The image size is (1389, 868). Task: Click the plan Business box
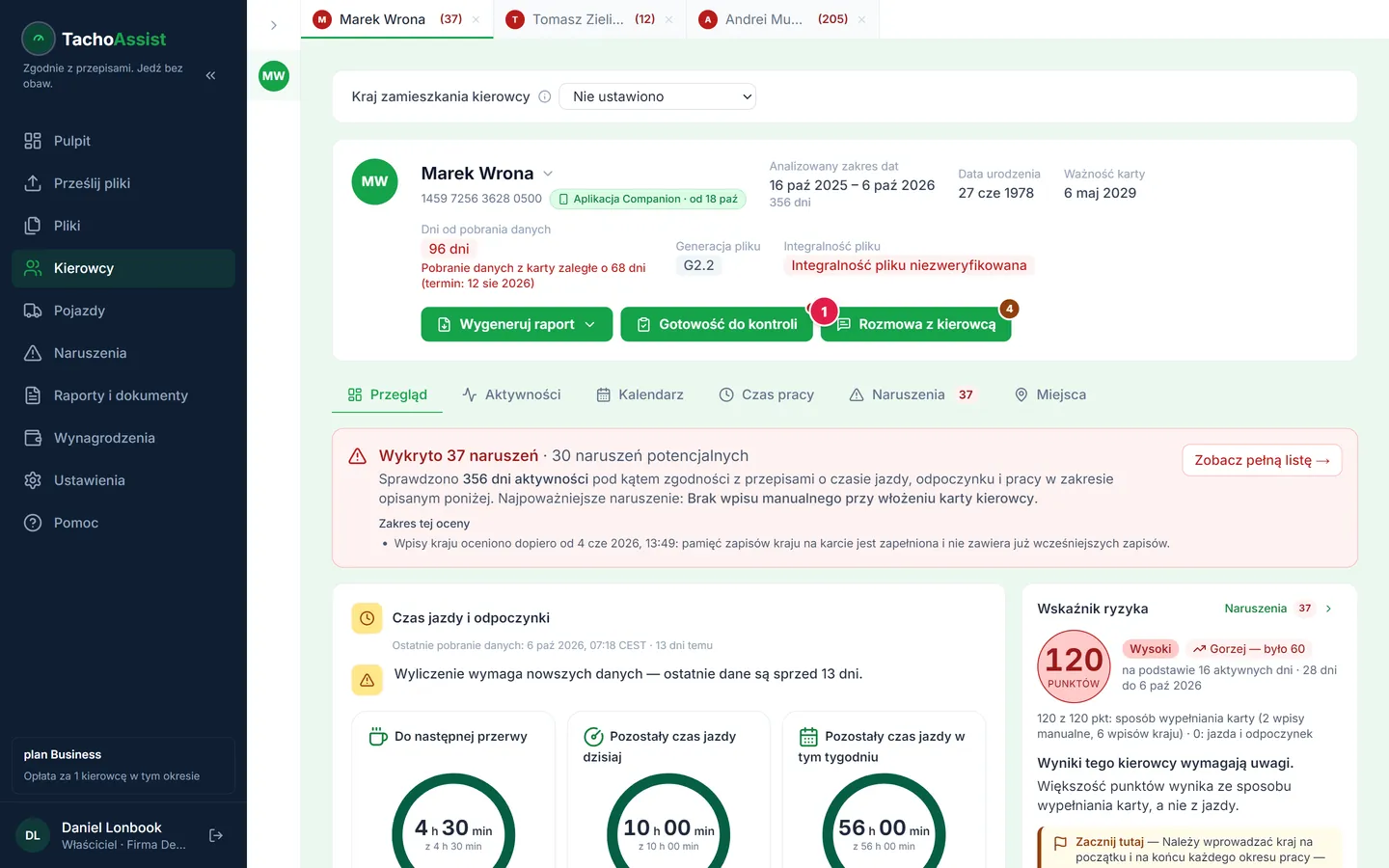coord(123,766)
